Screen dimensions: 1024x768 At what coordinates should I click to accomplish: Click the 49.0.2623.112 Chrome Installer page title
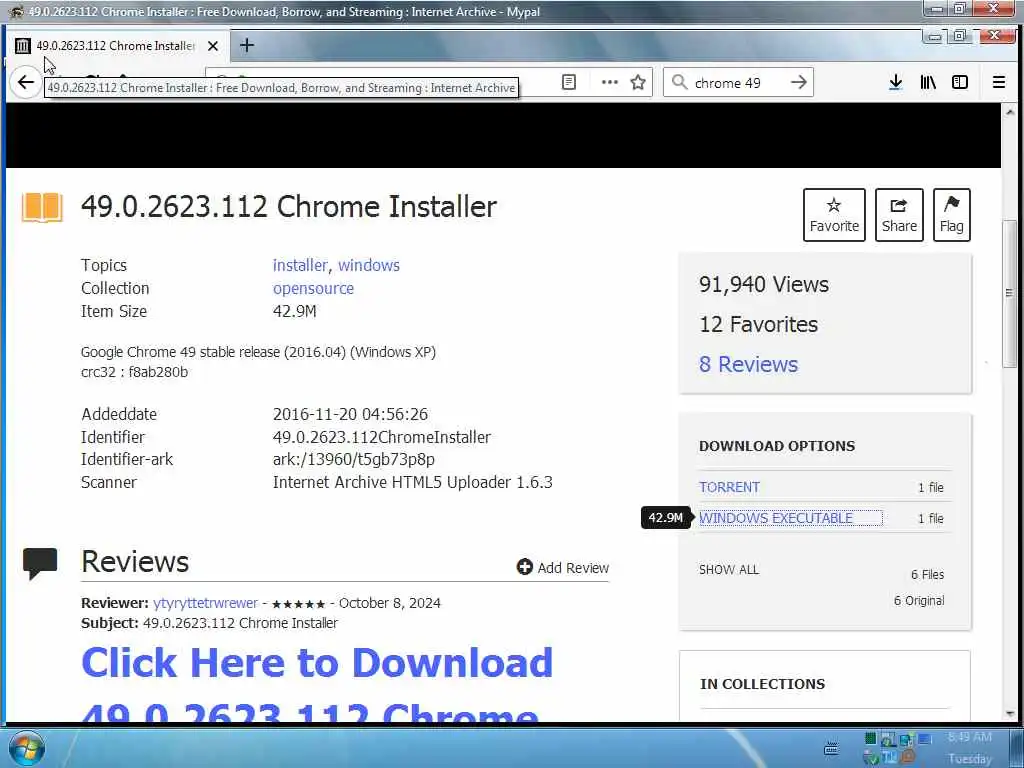(289, 206)
